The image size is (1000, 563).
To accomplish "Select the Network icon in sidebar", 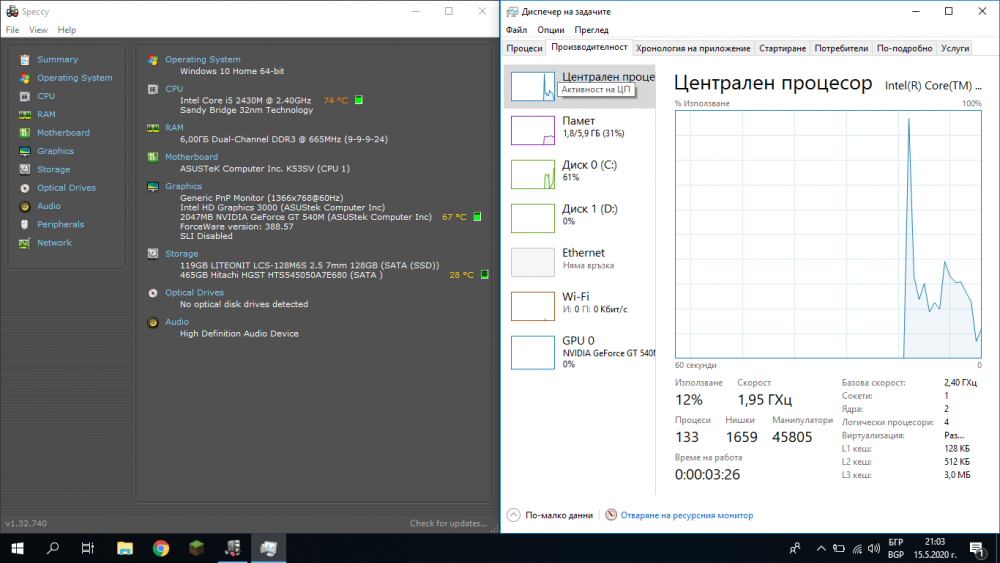I will [x=24, y=243].
